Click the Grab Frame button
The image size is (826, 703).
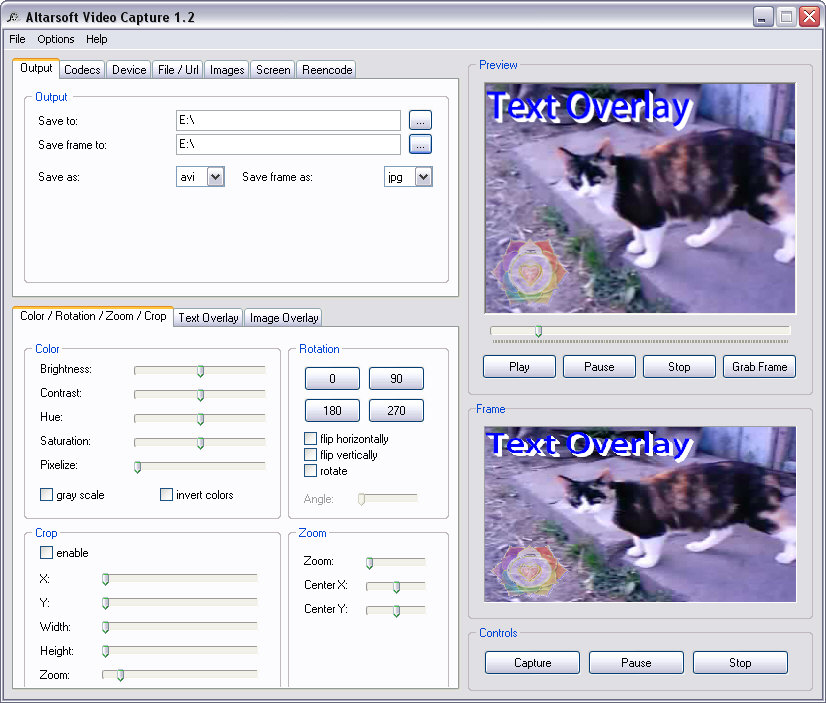click(759, 367)
